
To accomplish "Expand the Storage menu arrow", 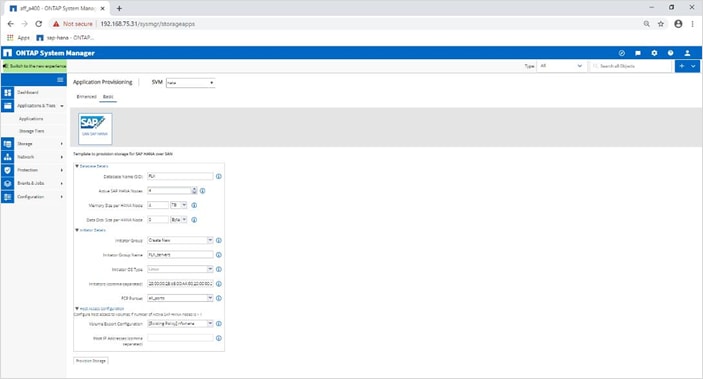I will [x=61, y=144].
